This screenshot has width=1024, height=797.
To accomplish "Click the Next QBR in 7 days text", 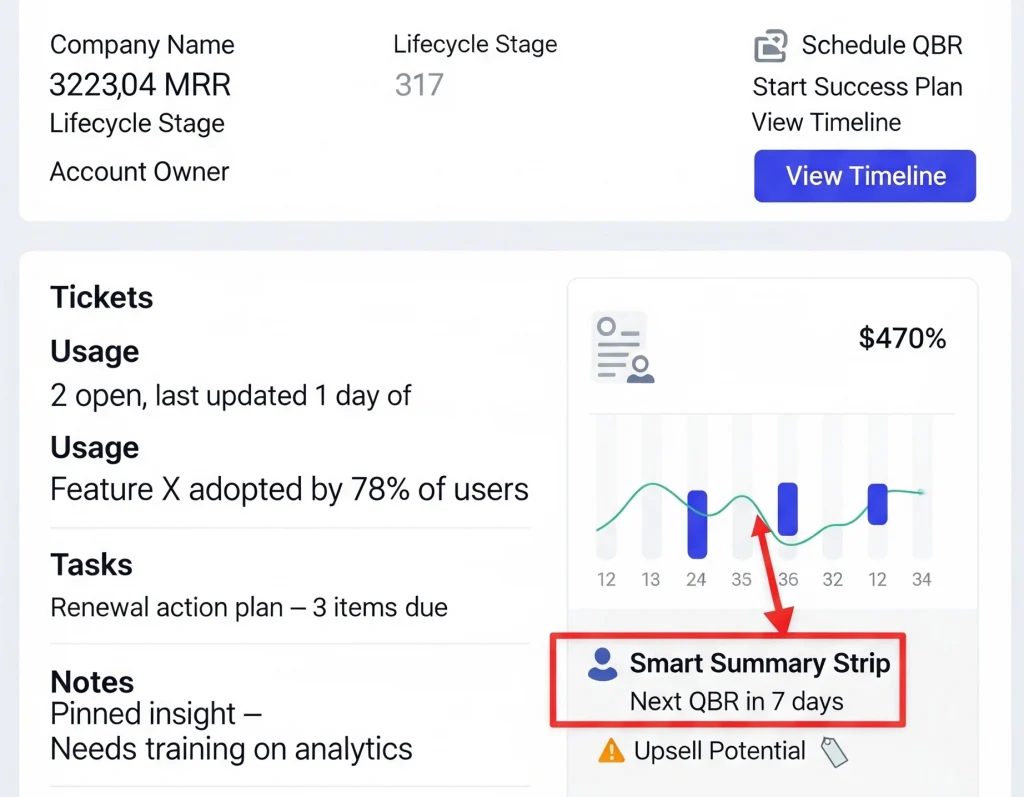I will (x=736, y=701).
